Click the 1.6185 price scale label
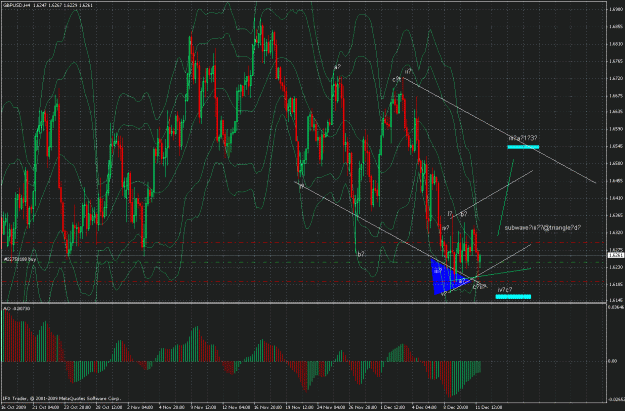 (x=616, y=284)
